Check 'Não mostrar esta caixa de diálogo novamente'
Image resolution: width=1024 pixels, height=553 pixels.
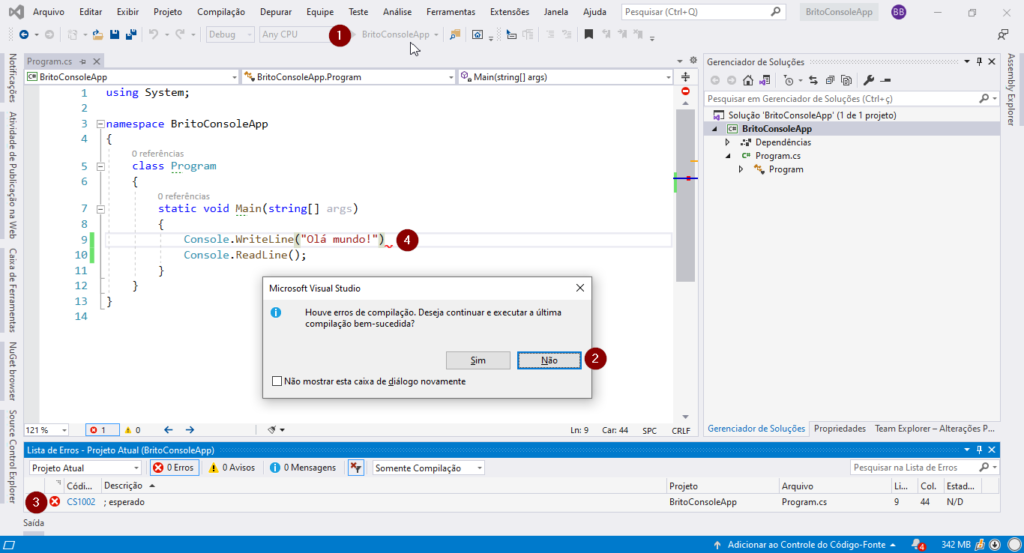pyautogui.click(x=277, y=381)
